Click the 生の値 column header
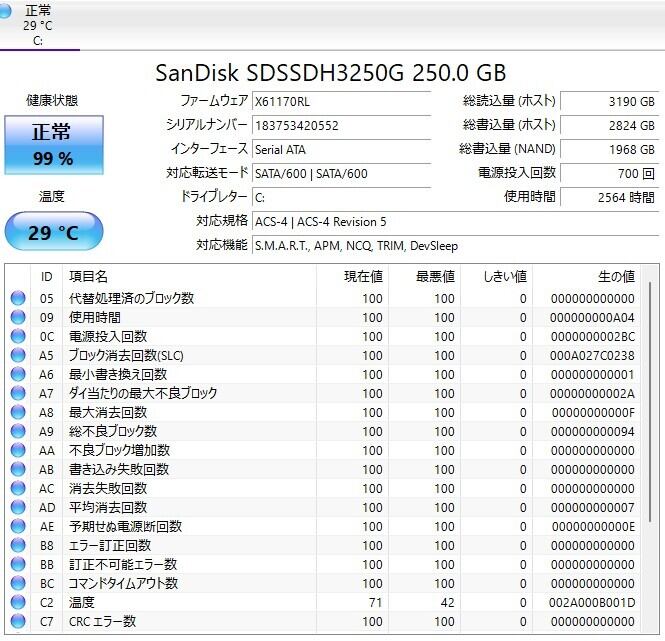The height and width of the screenshot is (641, 665). 615,276
